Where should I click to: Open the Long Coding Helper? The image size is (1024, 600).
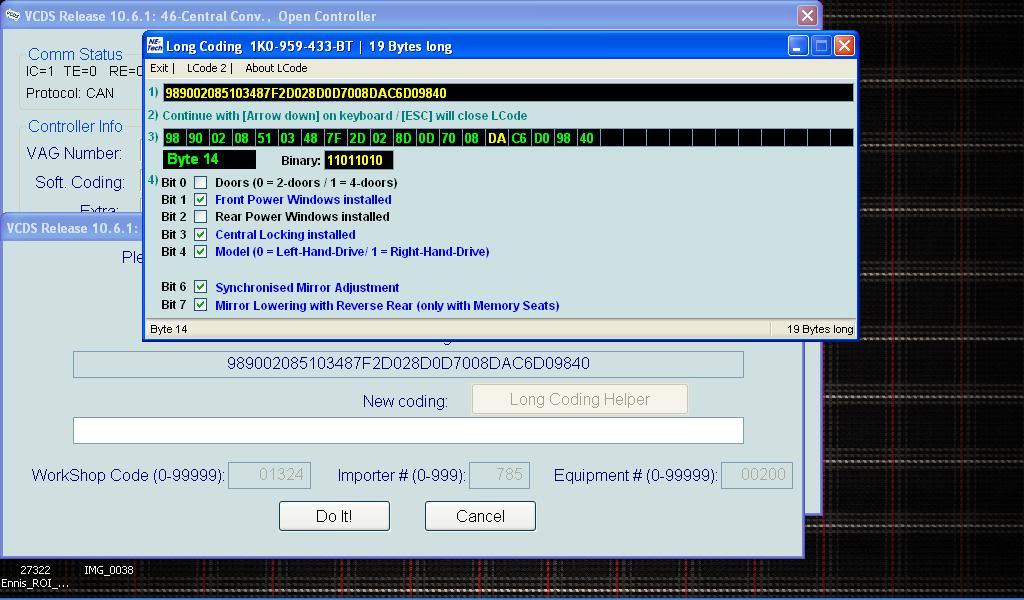point(580,399)
